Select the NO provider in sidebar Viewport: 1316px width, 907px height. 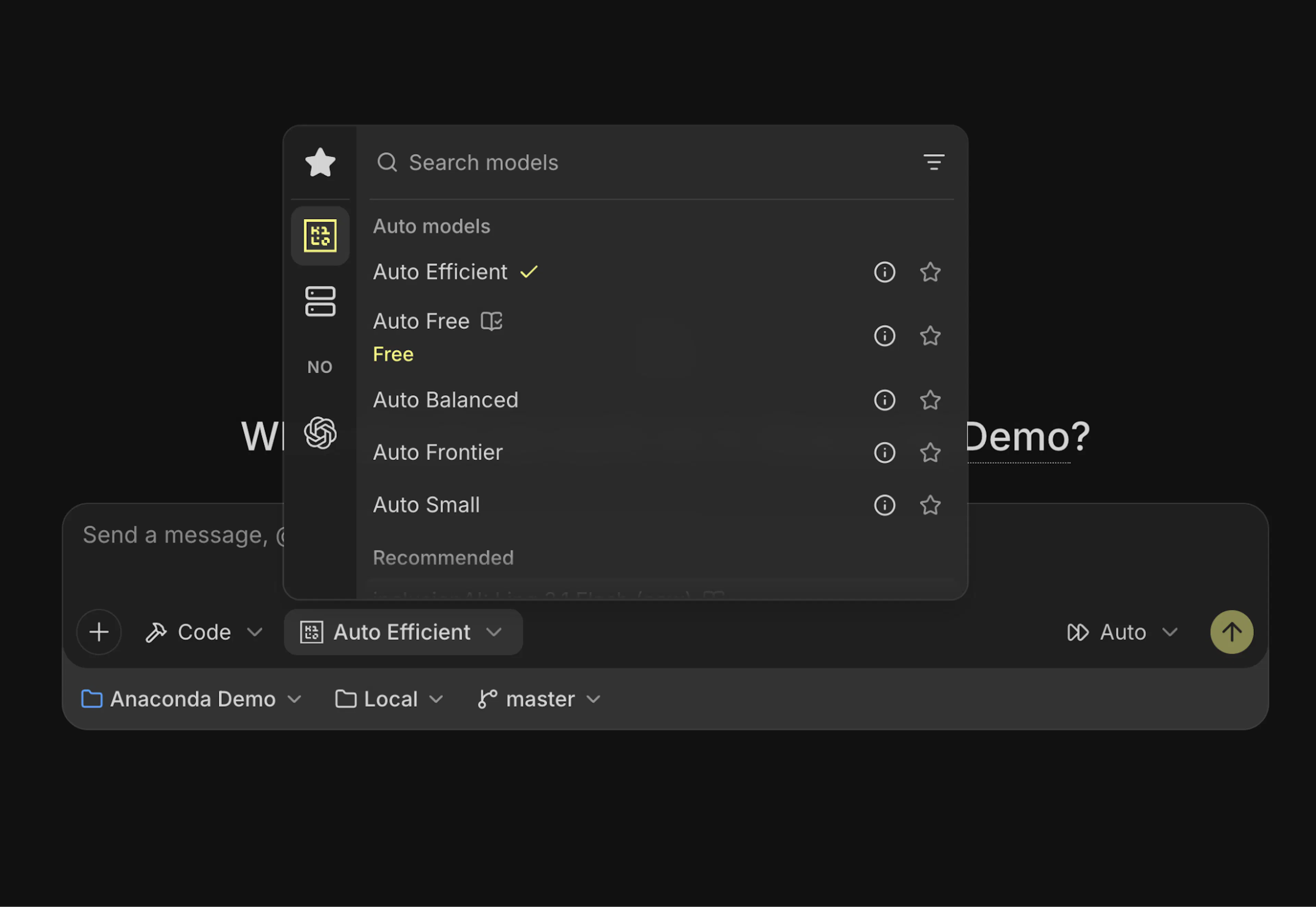click(x=320, y=367)
